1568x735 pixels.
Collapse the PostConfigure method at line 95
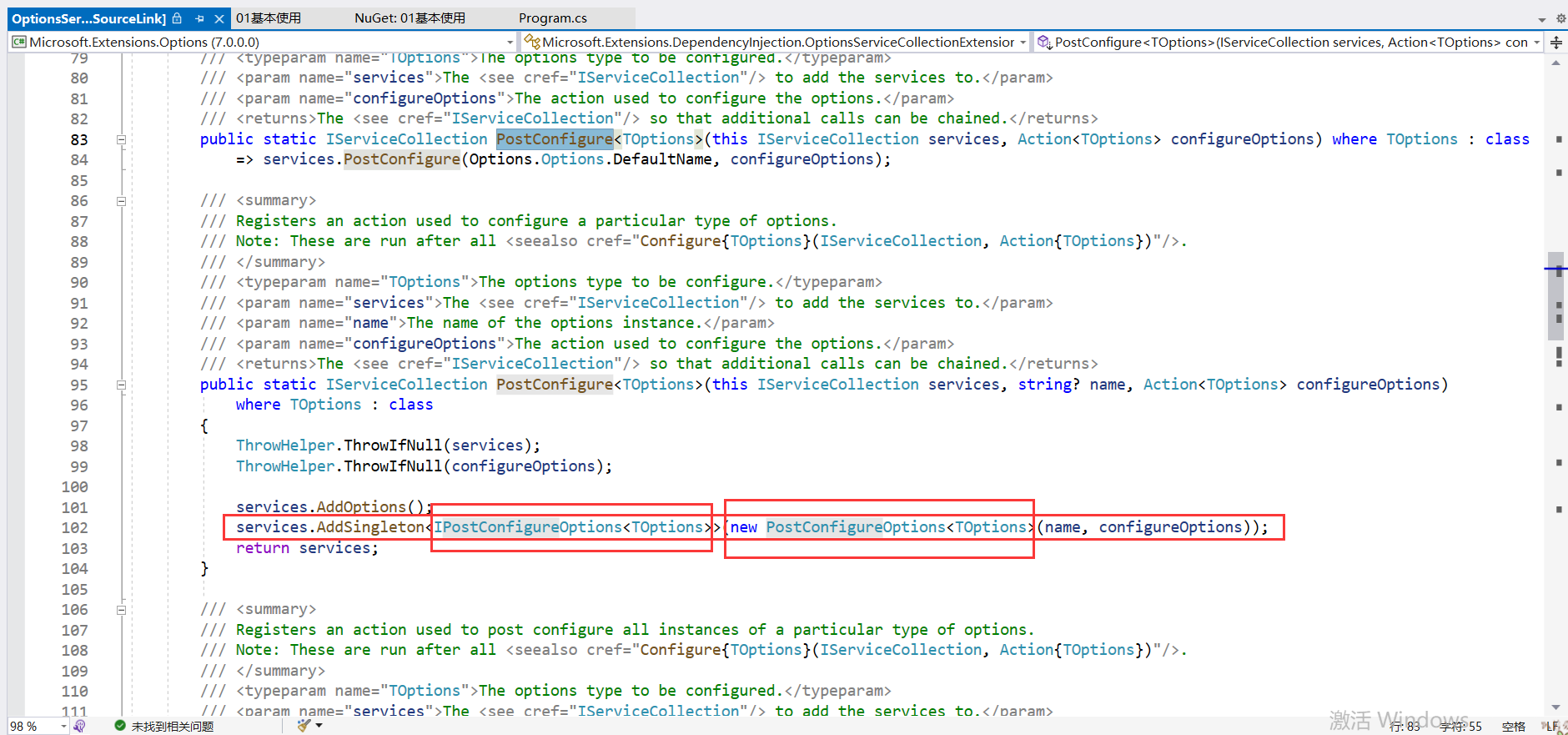point(121,385)
